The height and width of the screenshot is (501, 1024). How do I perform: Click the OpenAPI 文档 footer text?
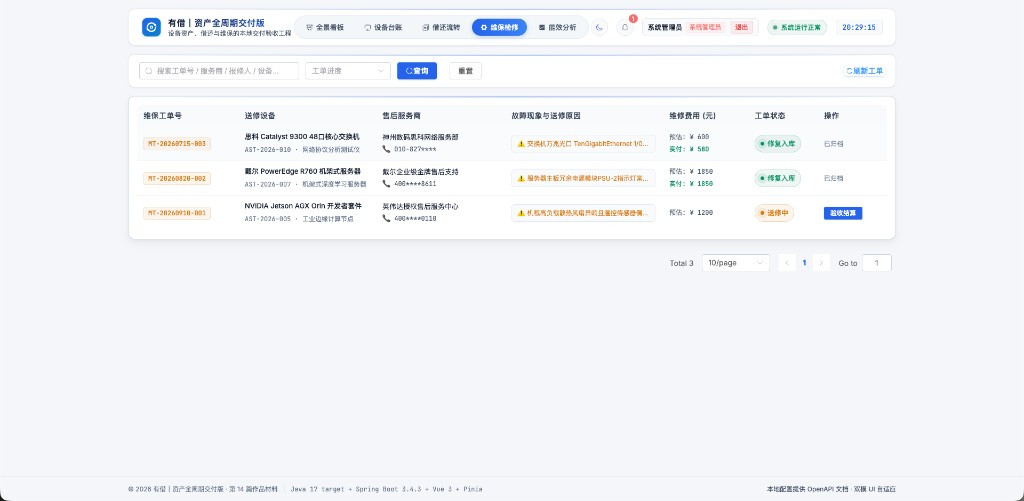tap(827, 489)
